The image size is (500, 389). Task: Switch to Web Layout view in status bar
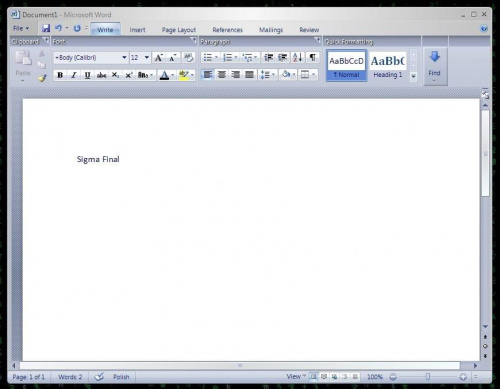point(334,377)
